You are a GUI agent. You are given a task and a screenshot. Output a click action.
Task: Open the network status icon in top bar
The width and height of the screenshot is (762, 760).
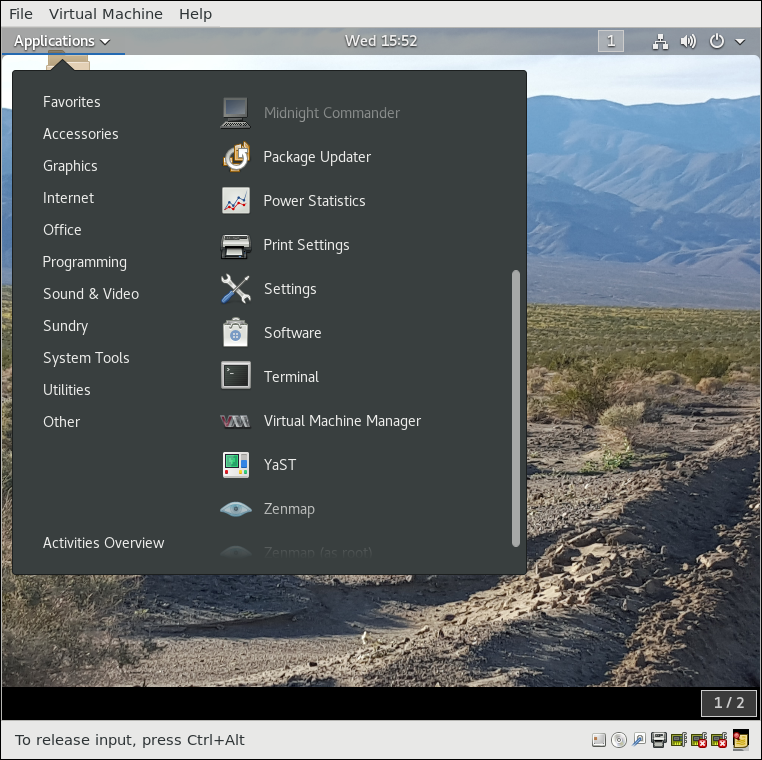tap(660, 41)
